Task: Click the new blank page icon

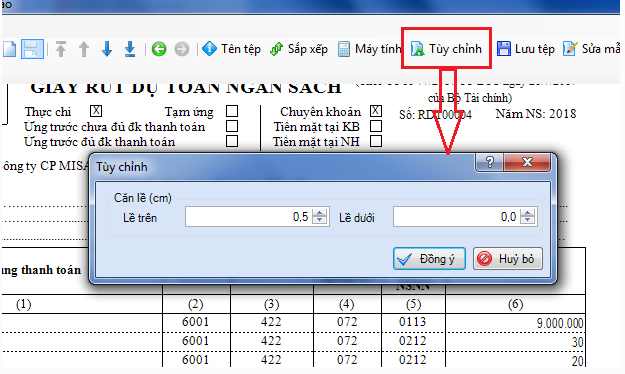Action: 9,49
